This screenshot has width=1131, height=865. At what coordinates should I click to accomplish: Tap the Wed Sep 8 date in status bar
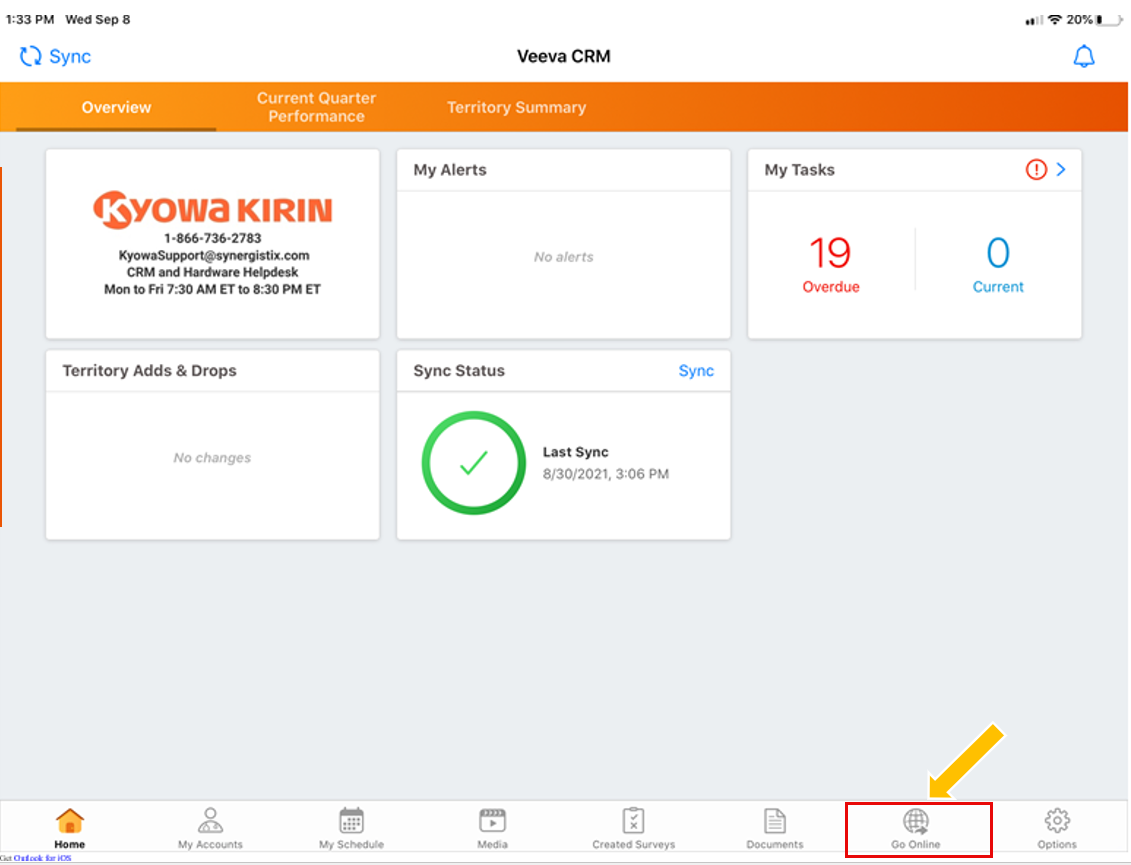click(98, 19)
